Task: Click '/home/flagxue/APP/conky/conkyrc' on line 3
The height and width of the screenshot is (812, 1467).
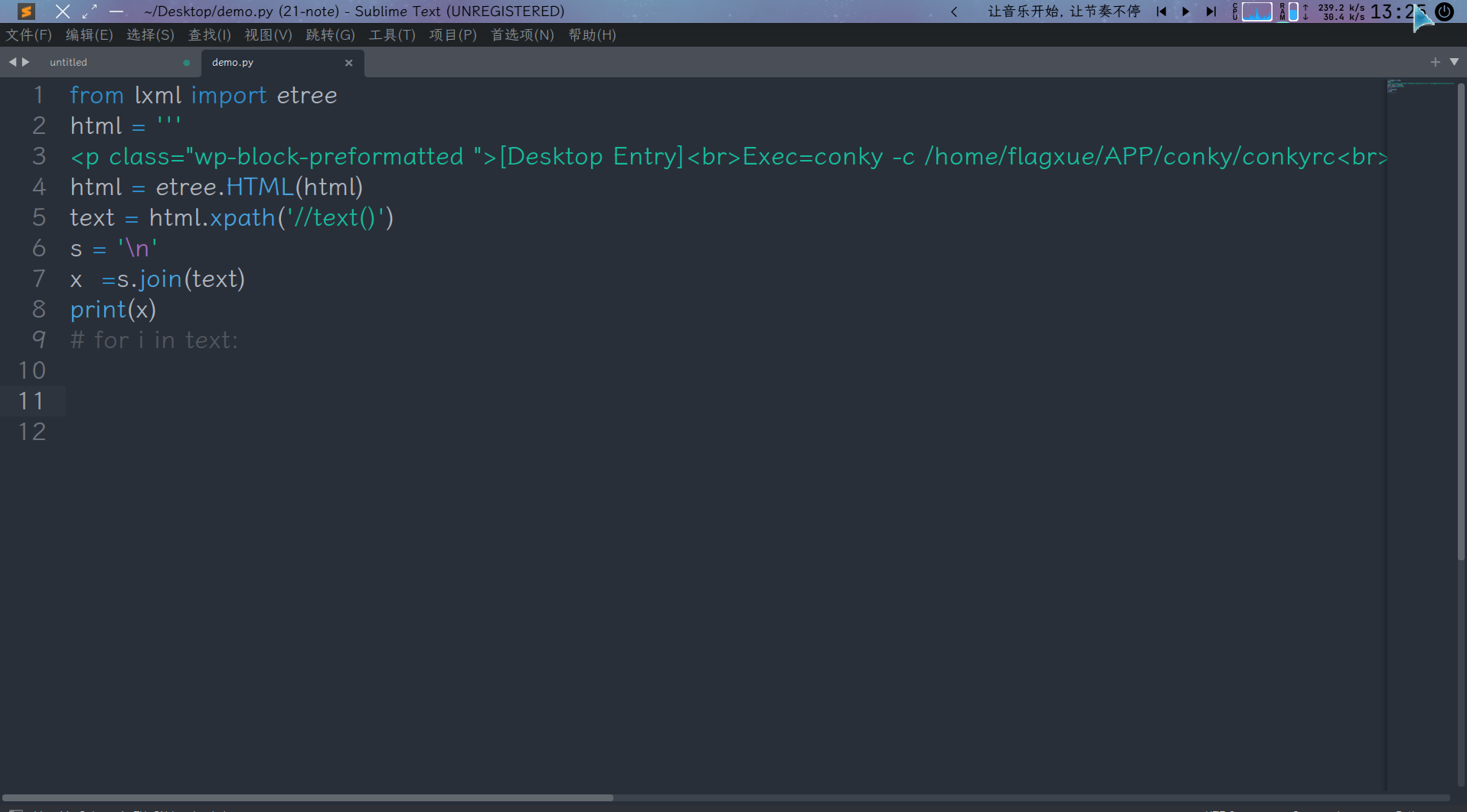Action: (x=1131, y=156)
